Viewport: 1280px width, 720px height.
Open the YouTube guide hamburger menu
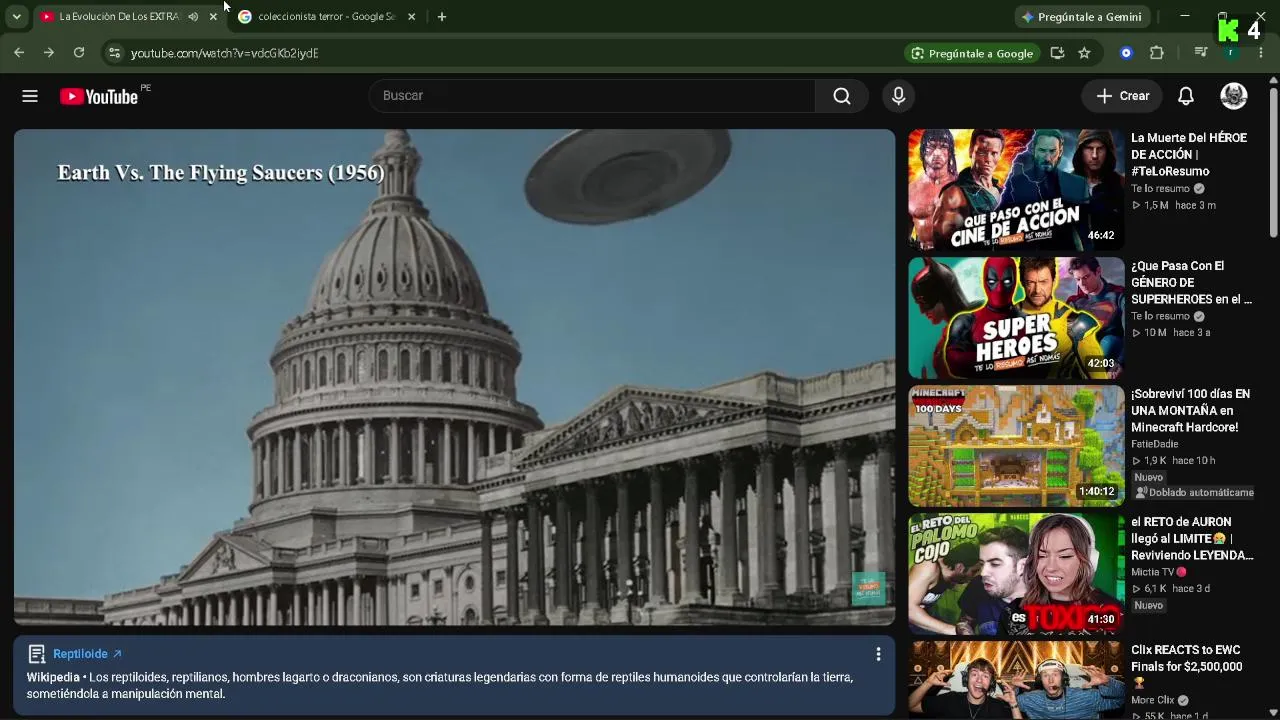tap(30, 96)
